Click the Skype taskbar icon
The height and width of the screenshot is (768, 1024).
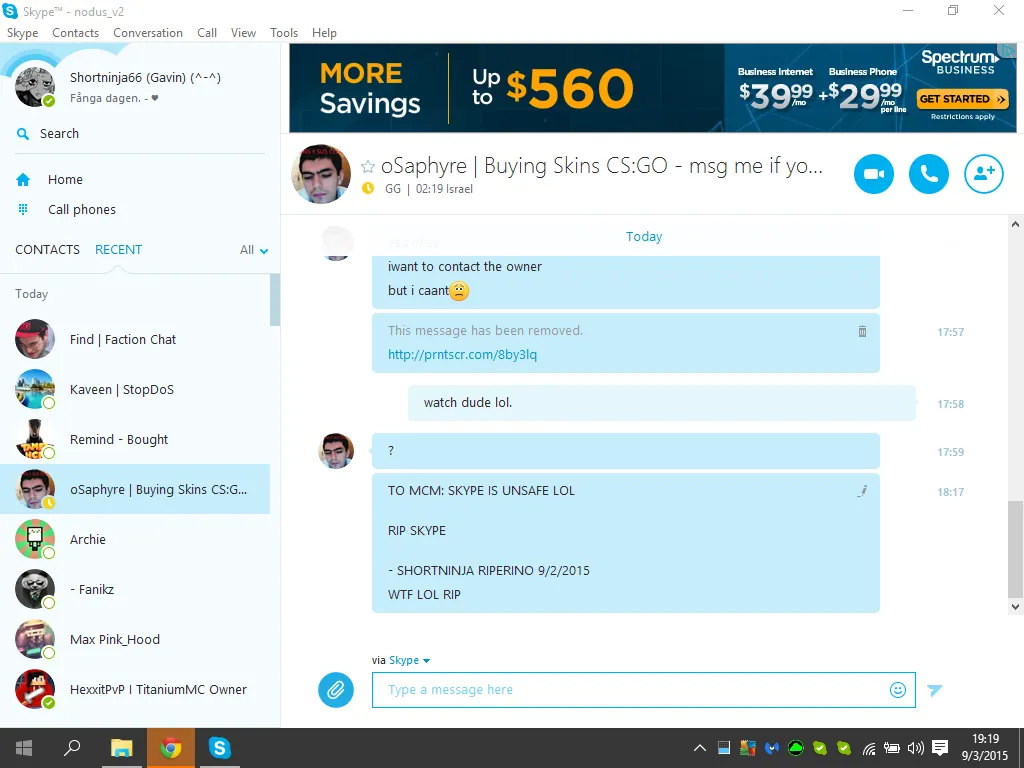pyautogui.click(x=219, y=748)
